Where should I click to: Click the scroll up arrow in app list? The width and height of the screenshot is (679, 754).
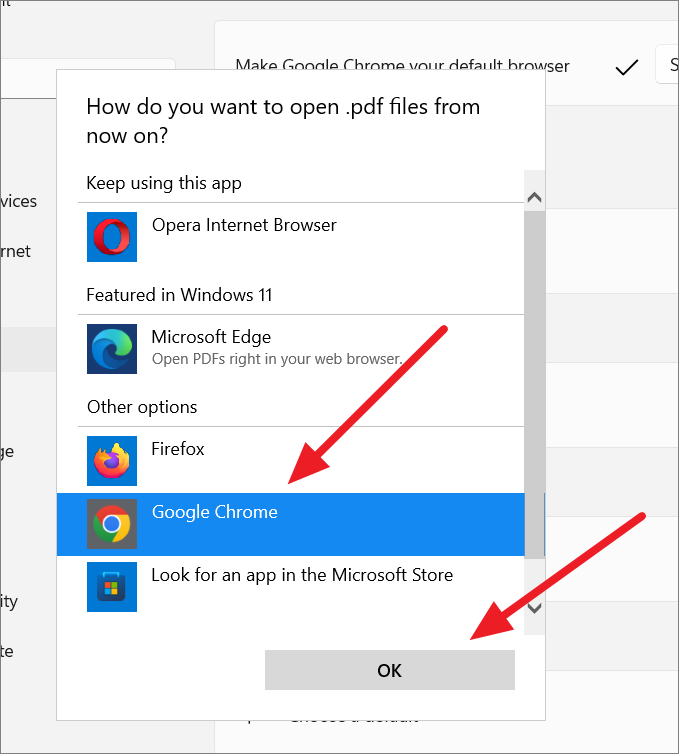[x=534, y=197]
